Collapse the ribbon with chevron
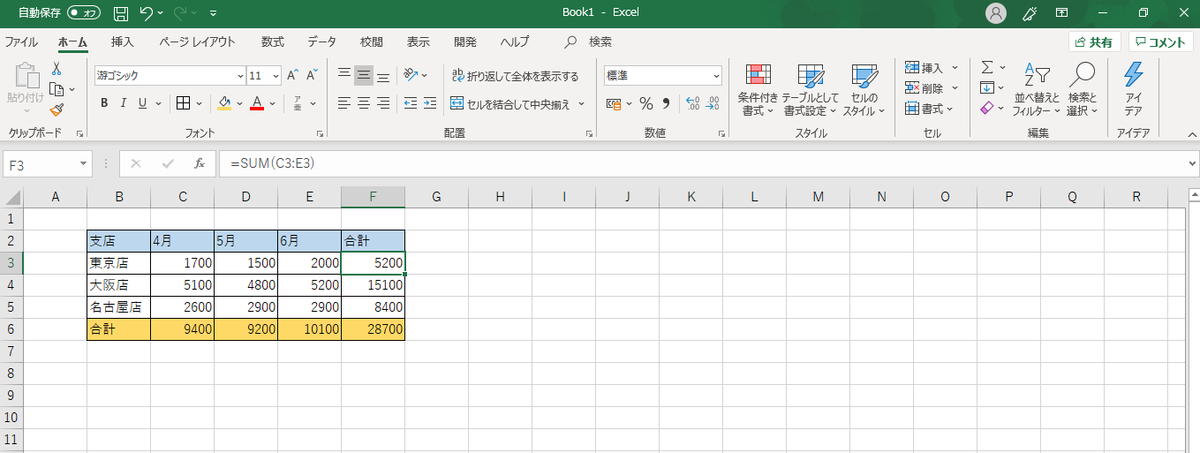 (x=1190, y=133)
